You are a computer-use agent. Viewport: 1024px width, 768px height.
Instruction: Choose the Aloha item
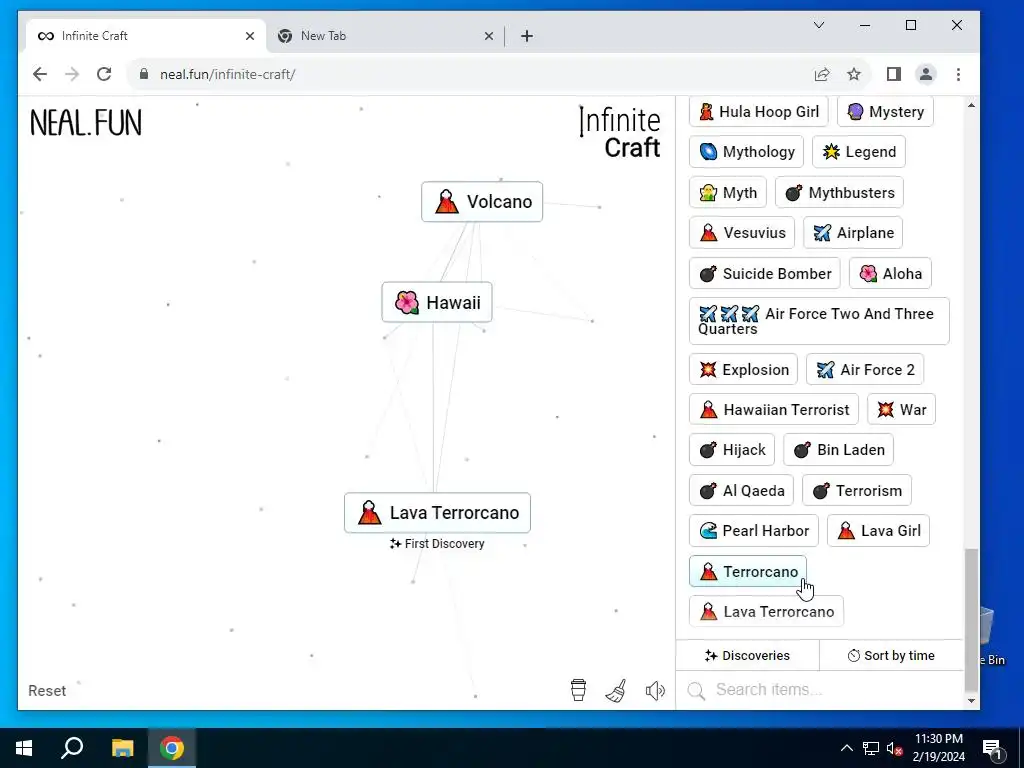(890, 274)
